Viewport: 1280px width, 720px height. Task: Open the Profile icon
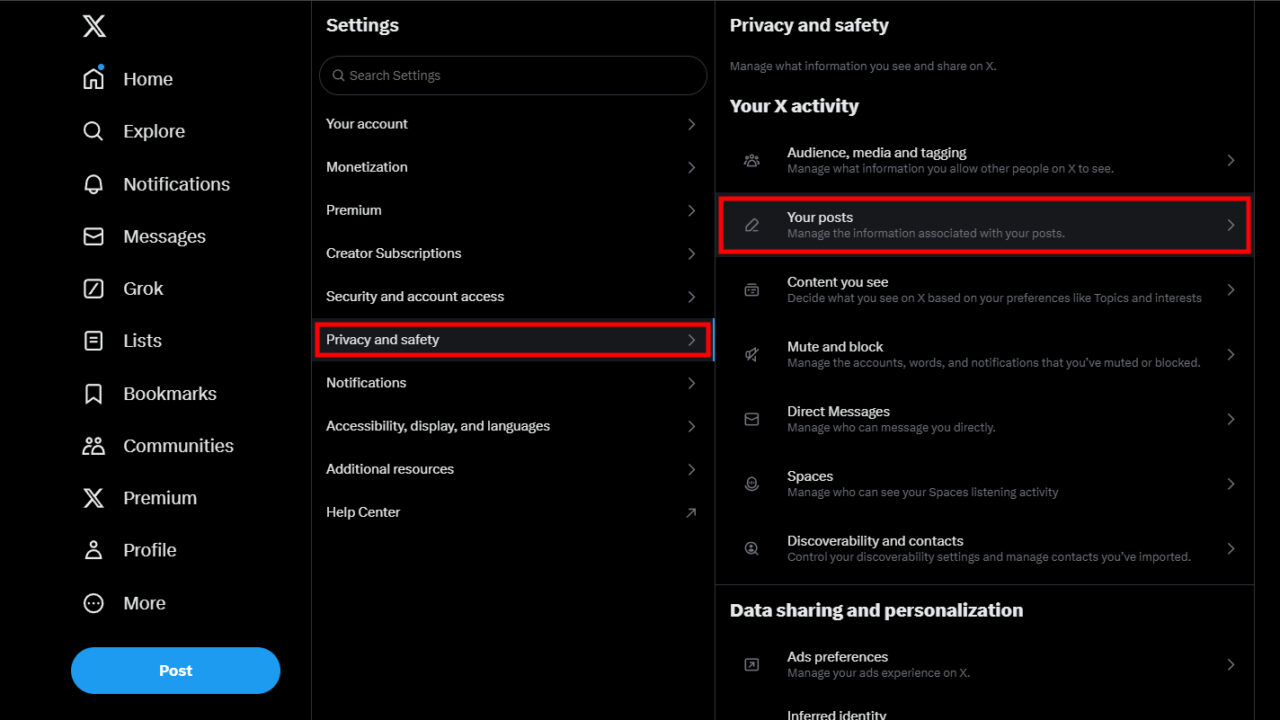(92, 549)
